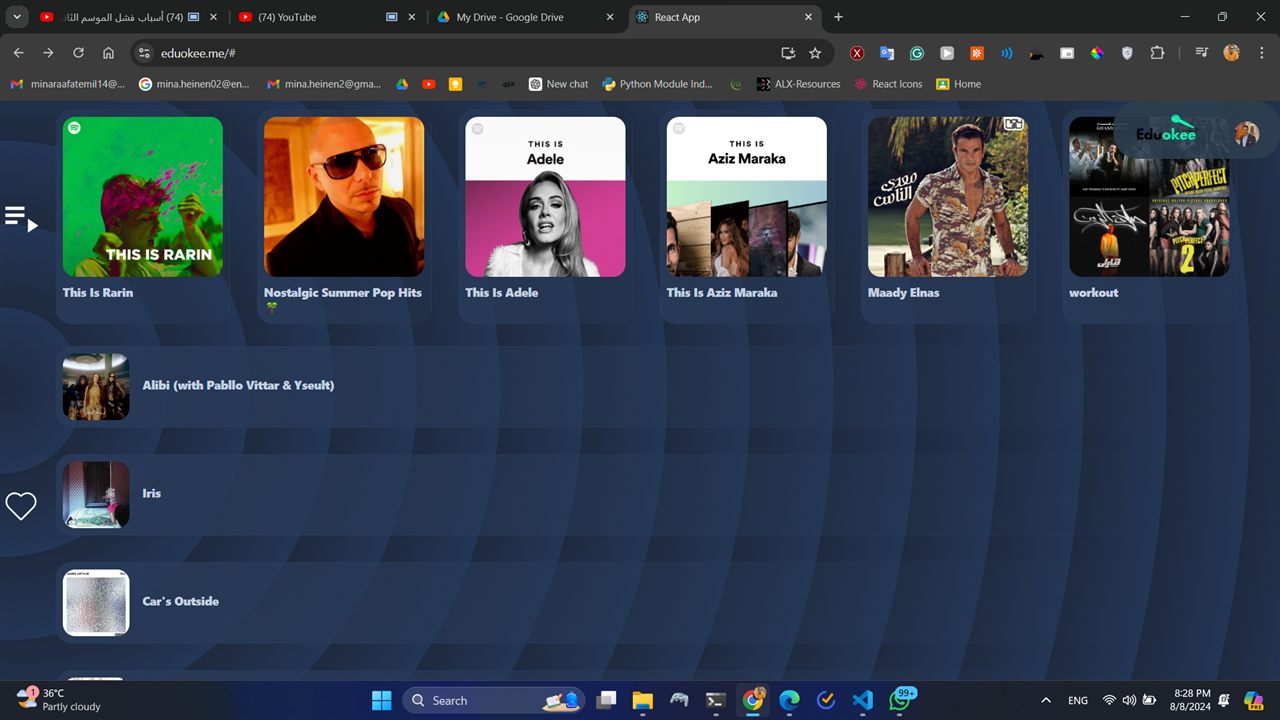Focus the eduokee.me address bar
Viewport: 1280px width, 720px height.
(460, 53)
